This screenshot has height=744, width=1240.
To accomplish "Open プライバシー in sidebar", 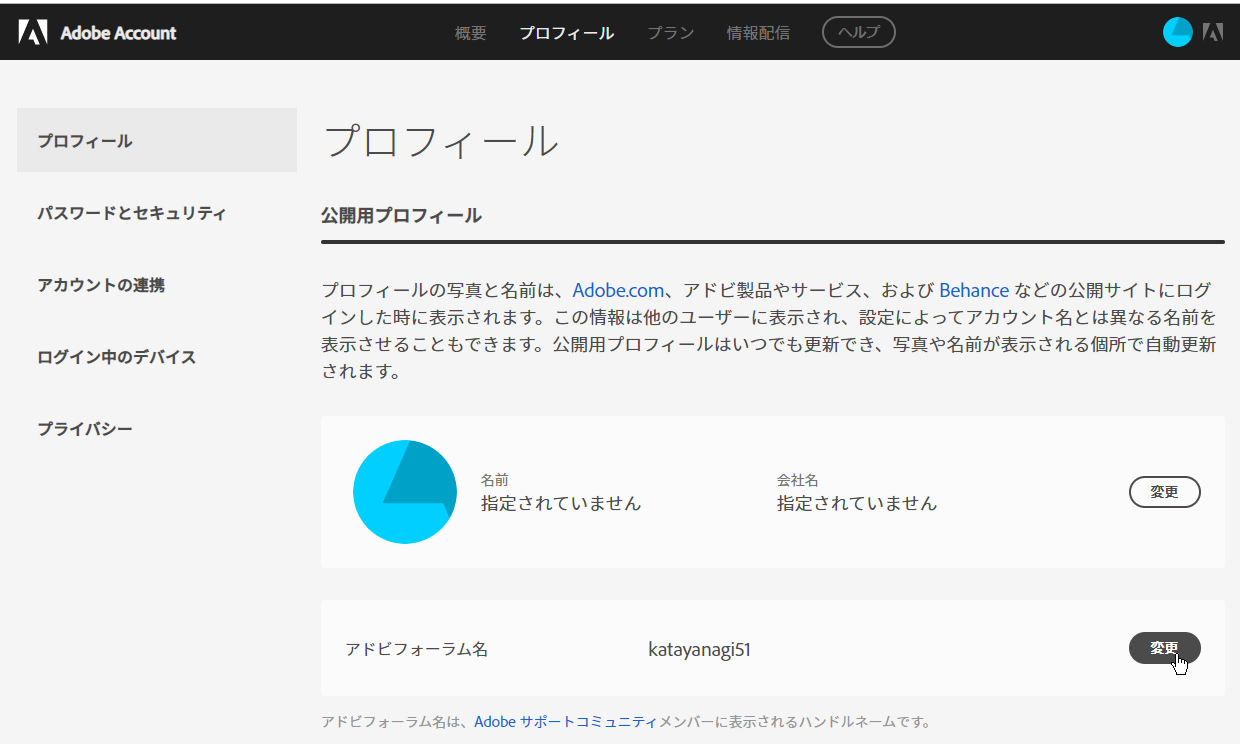I will 85,429.
